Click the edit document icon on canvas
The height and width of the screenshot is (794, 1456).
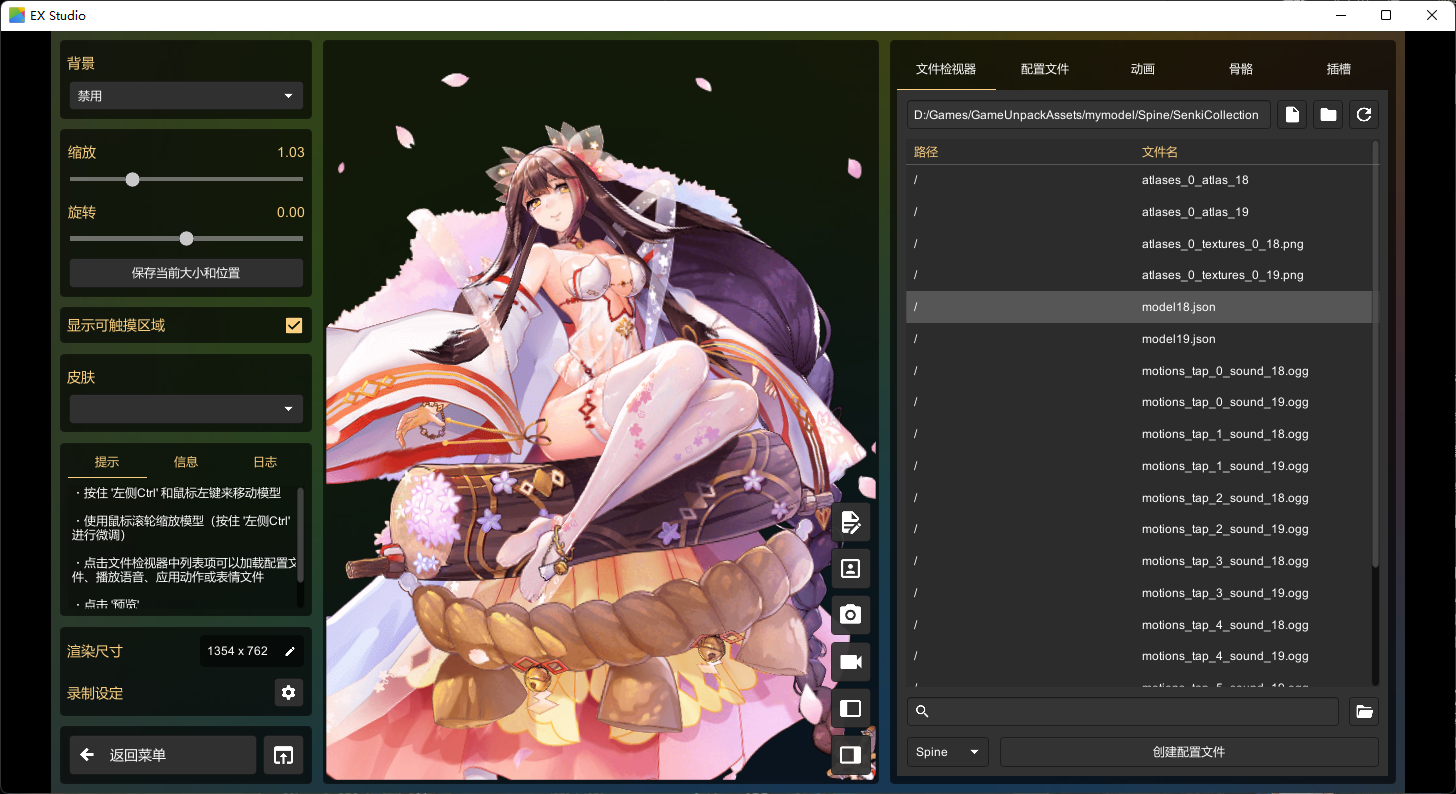click(x=851, y=522)
